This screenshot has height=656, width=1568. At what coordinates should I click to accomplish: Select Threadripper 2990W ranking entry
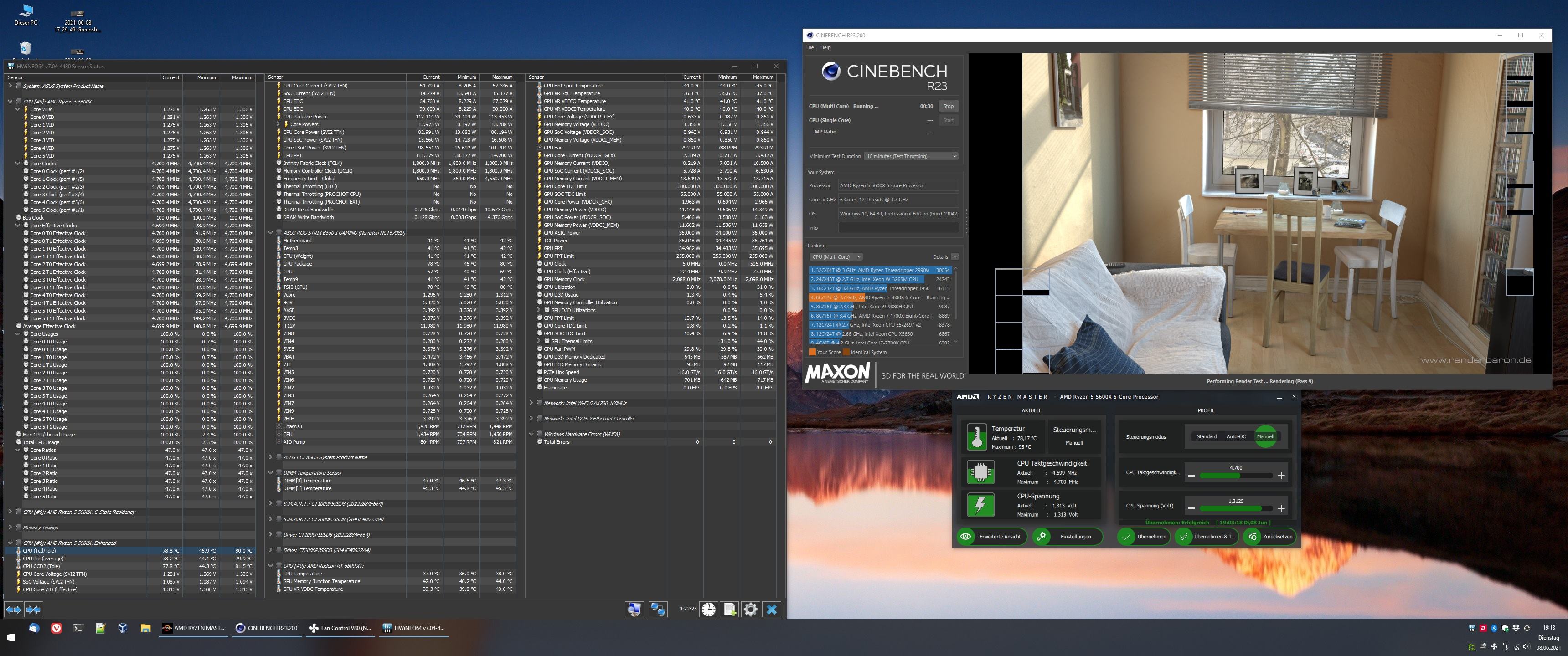(880, 270)
